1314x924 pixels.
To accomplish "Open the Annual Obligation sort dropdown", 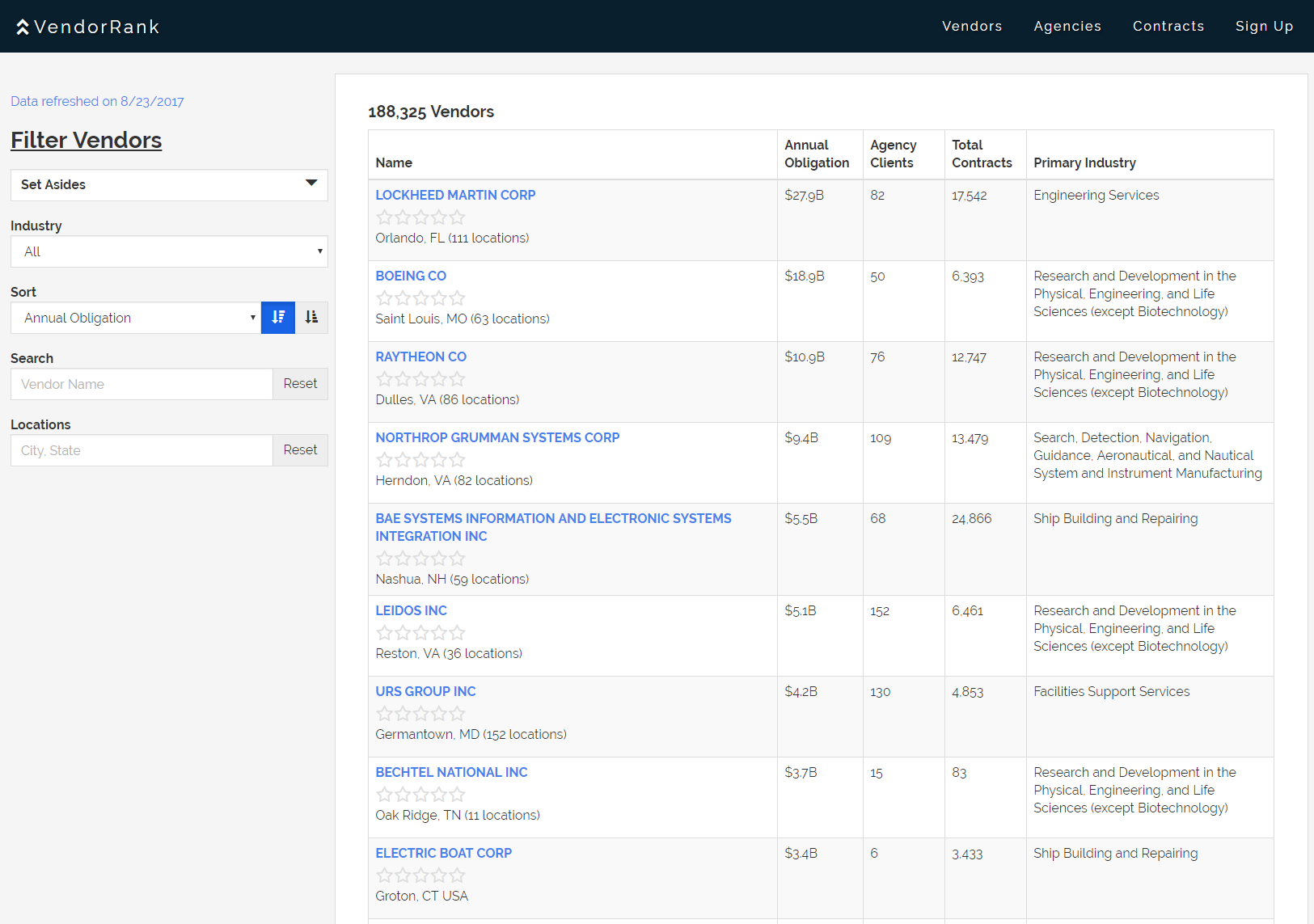I will tap(136, 318).
